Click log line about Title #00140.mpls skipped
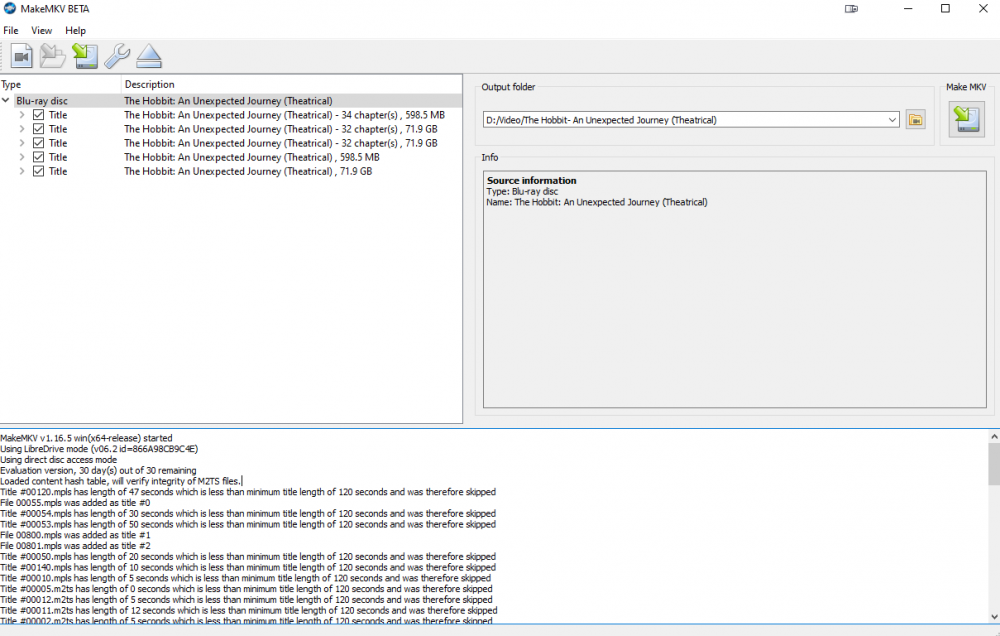The image size is (1000, 636). tap(248, 567)
